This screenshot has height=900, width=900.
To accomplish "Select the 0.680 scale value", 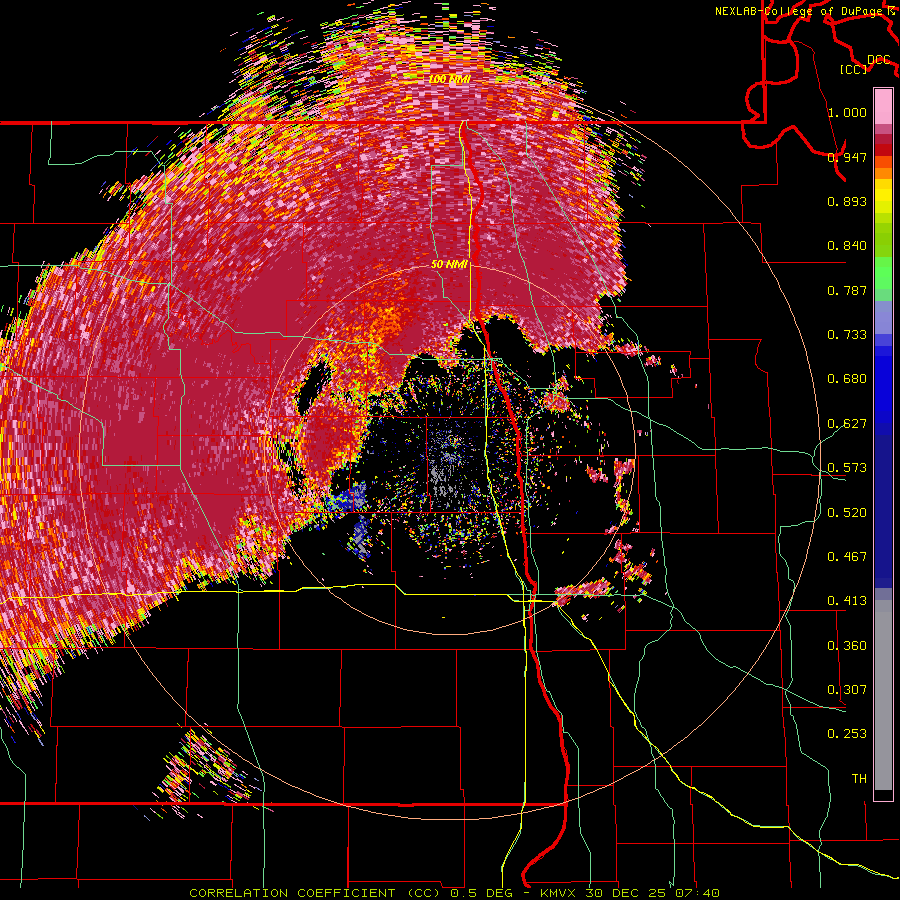I will [847, 379].
